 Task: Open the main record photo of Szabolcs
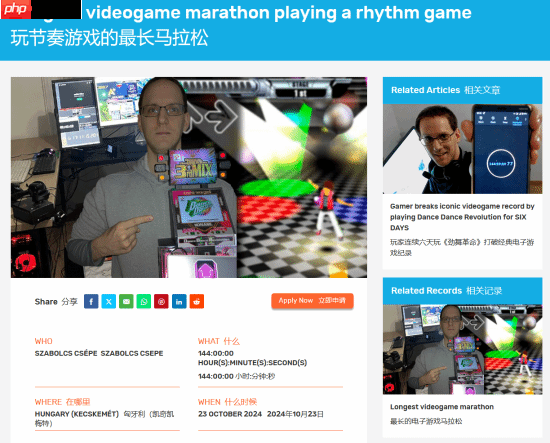click(x=189, y=177)
